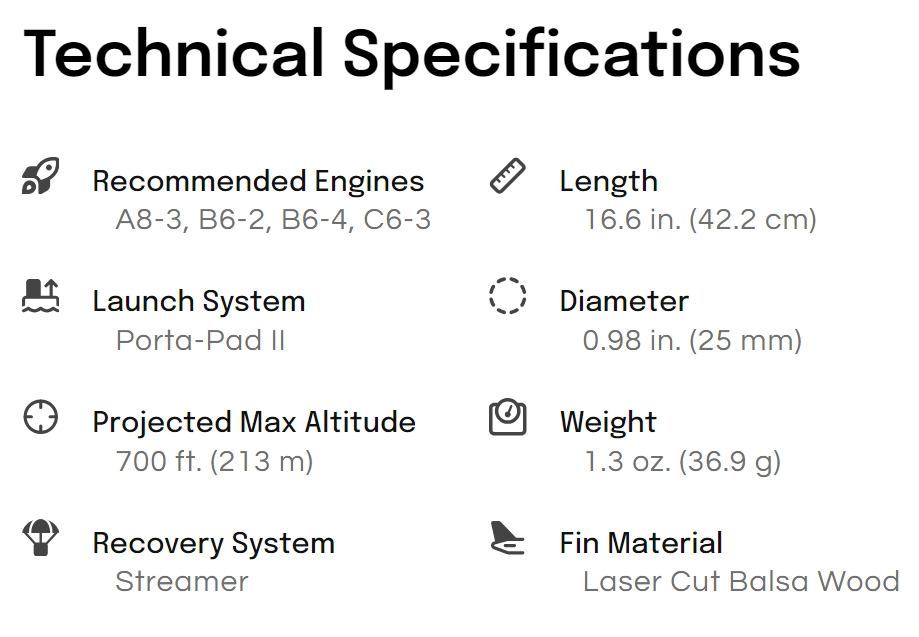Click the 700 ft. (213 m) altitude value

(215, 461)
